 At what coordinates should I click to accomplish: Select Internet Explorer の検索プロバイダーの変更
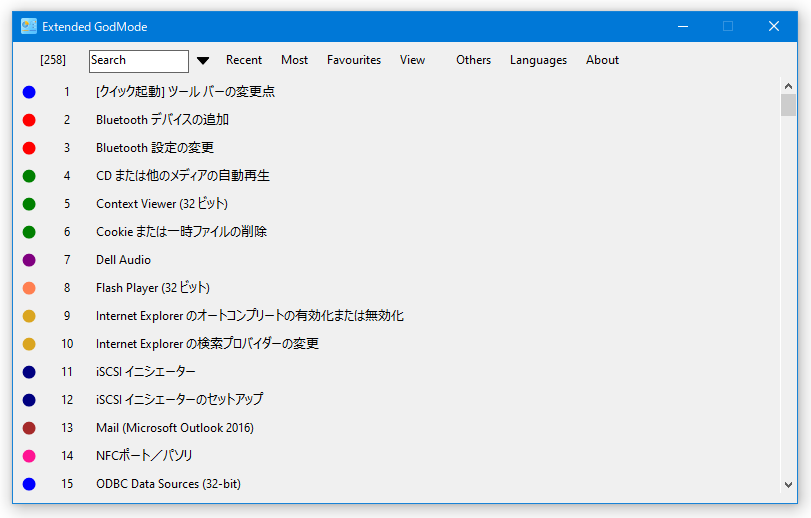click(x=207, y=344)
